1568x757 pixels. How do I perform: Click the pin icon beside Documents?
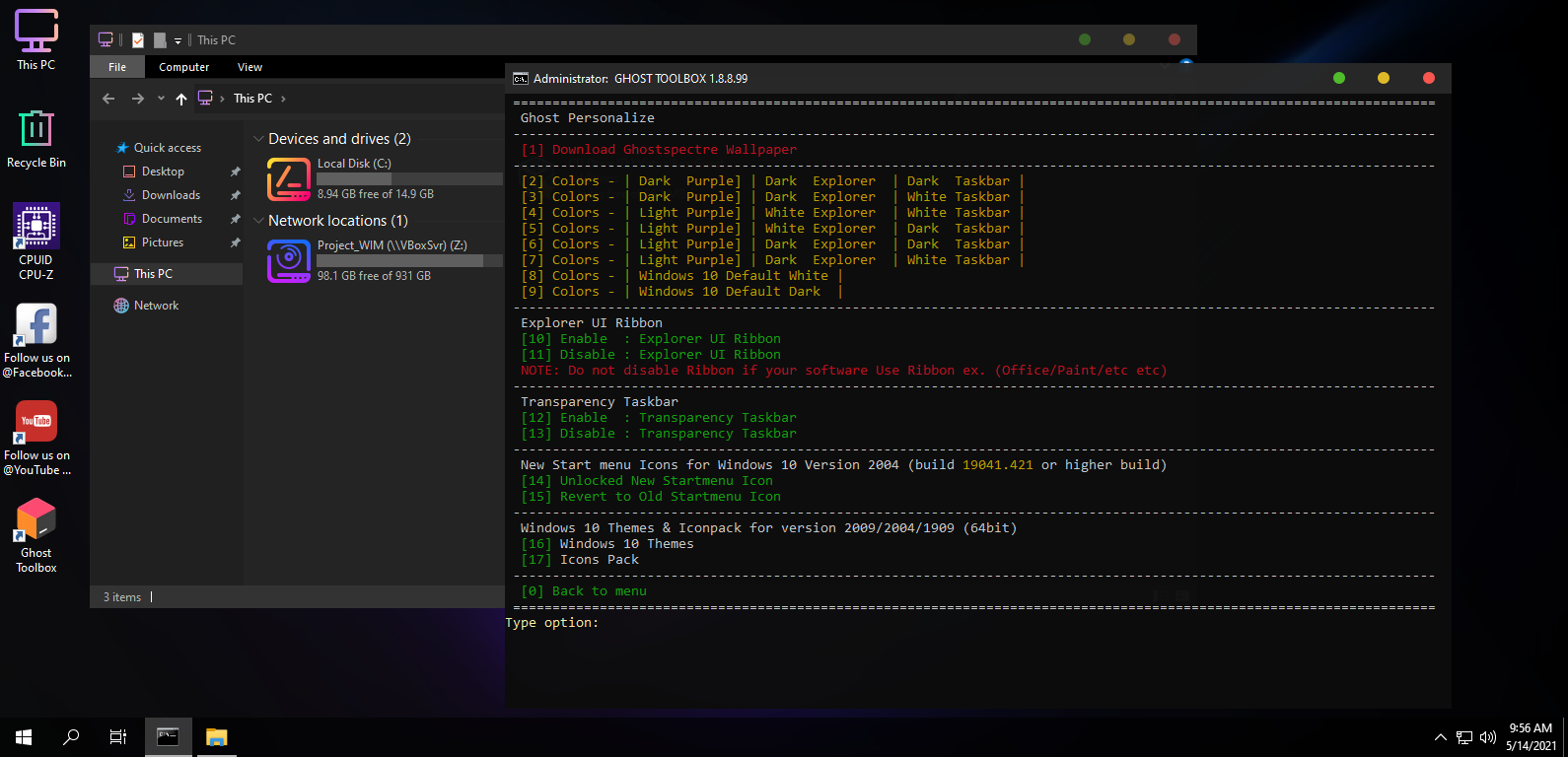(235, 219)
